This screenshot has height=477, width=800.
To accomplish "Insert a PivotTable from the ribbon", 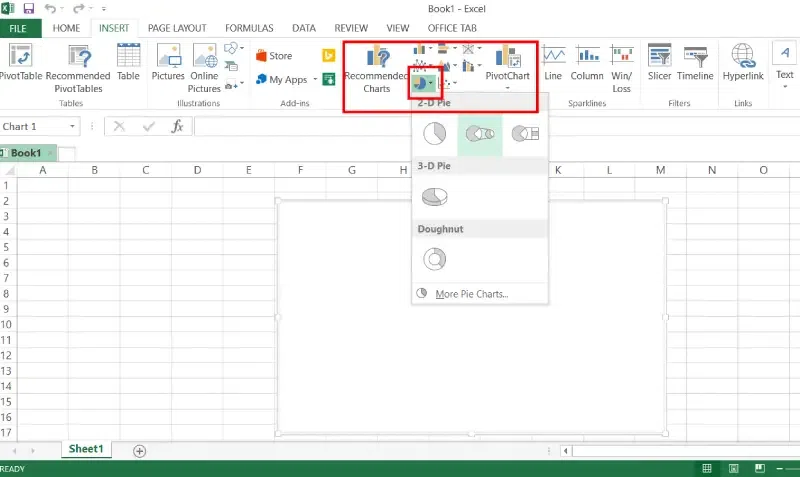I will pos(20,62).
